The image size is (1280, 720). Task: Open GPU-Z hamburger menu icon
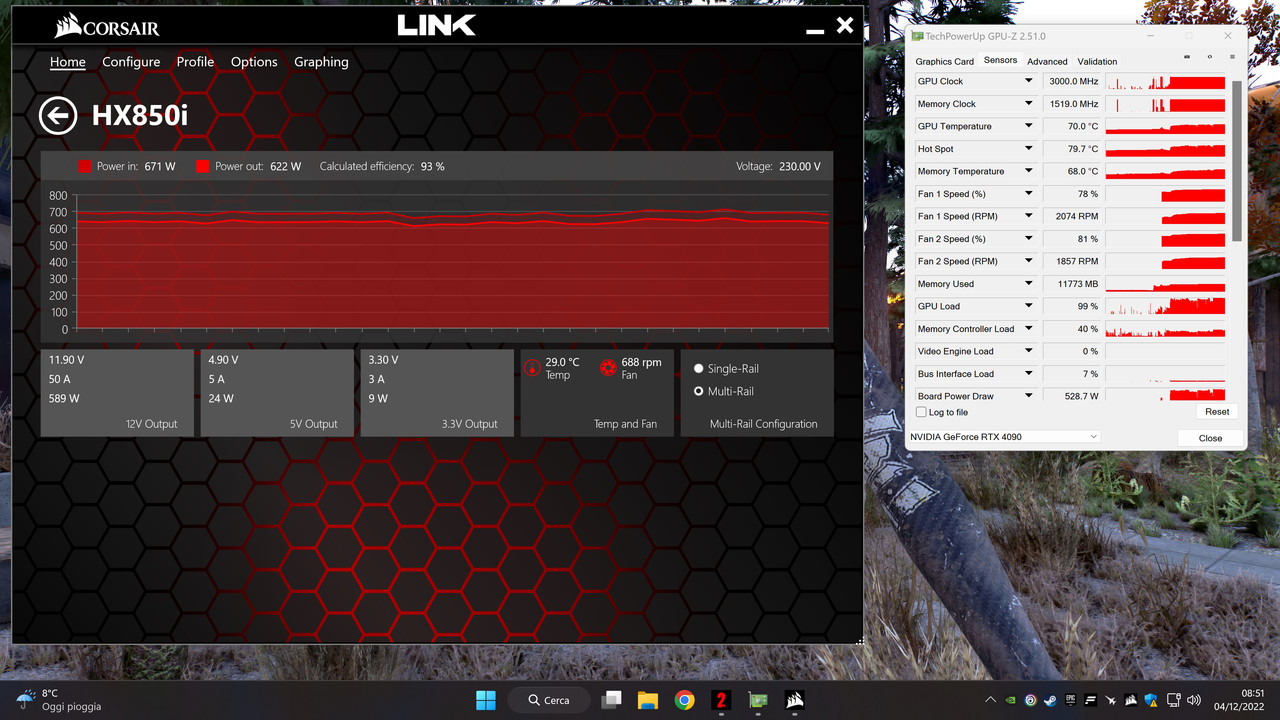(1232, 57)
